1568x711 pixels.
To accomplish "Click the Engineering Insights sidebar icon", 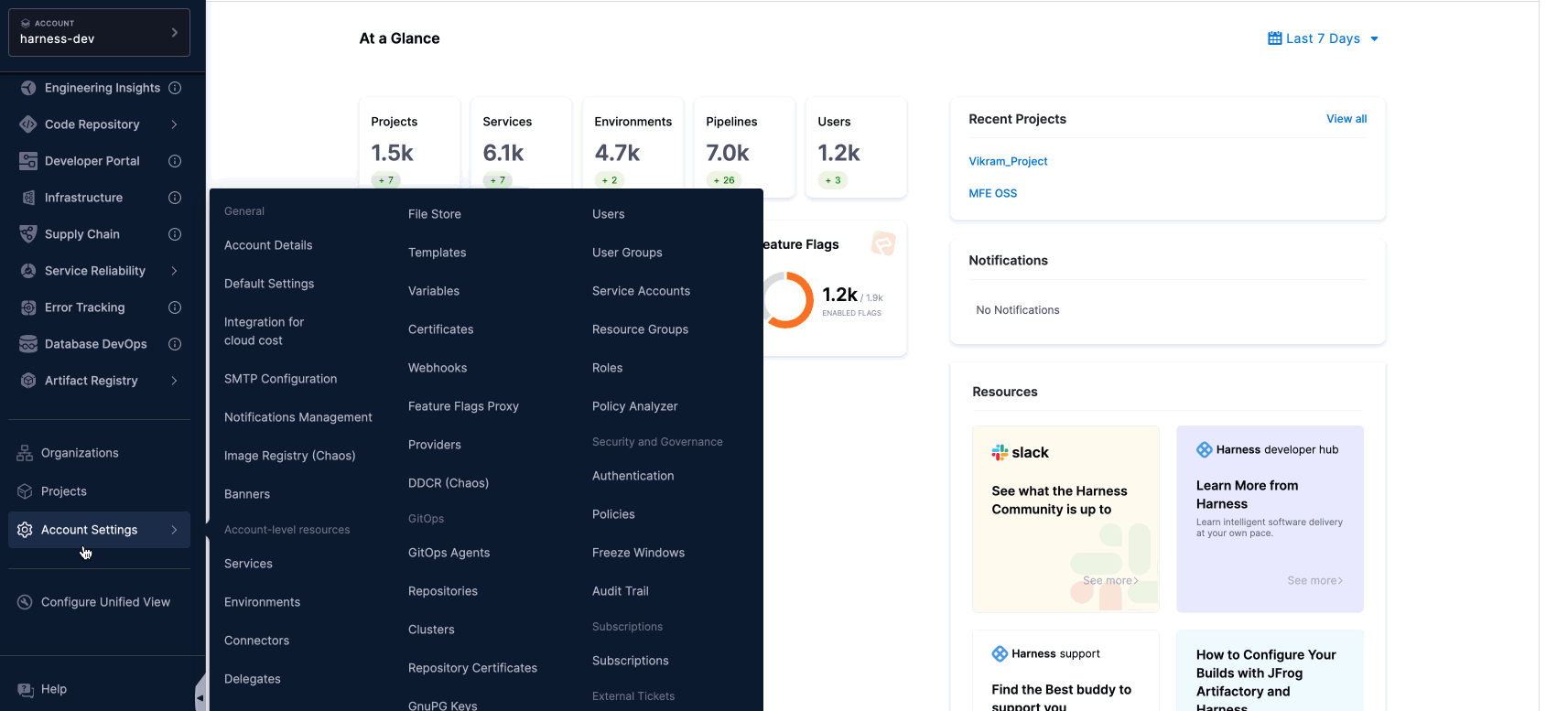I will (28, 88).
